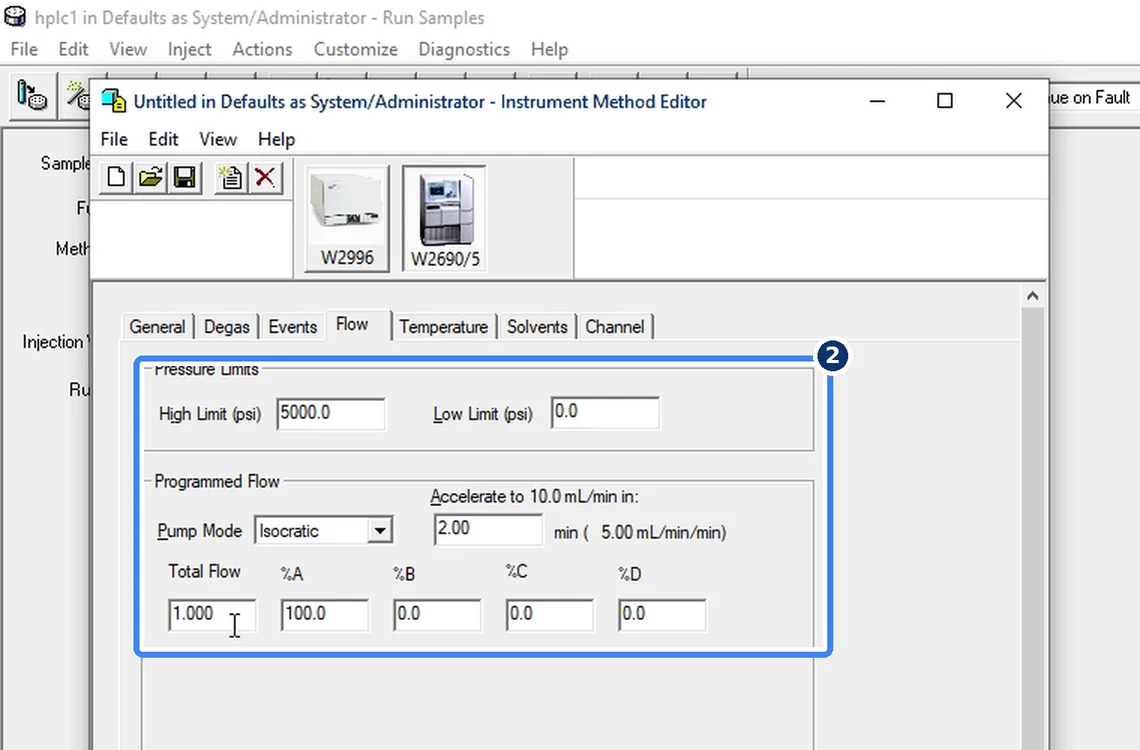The width and height of the screenshot is (1140, 750).
Task: Click the scrollbar up arrow in editor
Action: pyautogui.click(x=1032, y=297)
